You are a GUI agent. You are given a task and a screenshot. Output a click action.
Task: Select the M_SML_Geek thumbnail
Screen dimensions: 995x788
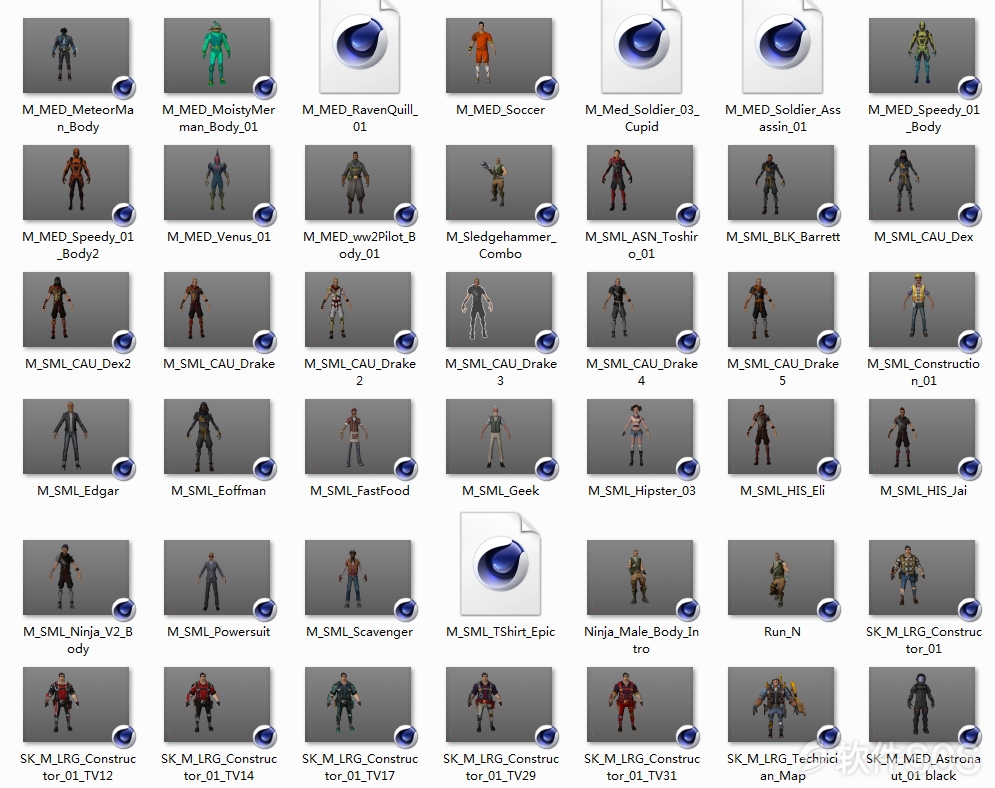click(499, 437)
